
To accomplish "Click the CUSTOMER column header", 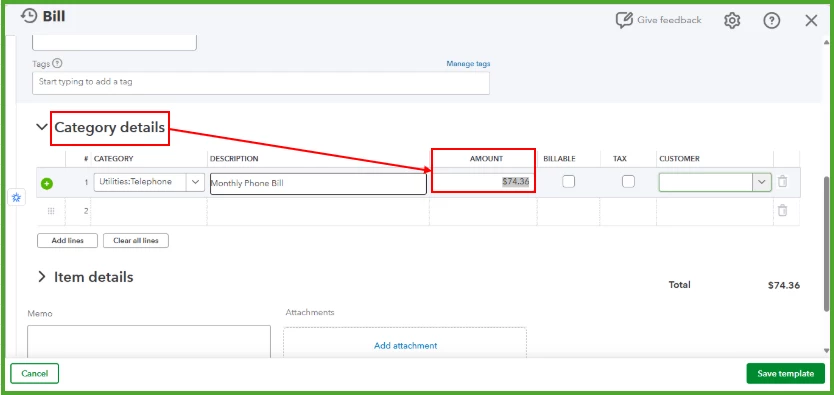I will pyautogui.click(x=679, y=158).
